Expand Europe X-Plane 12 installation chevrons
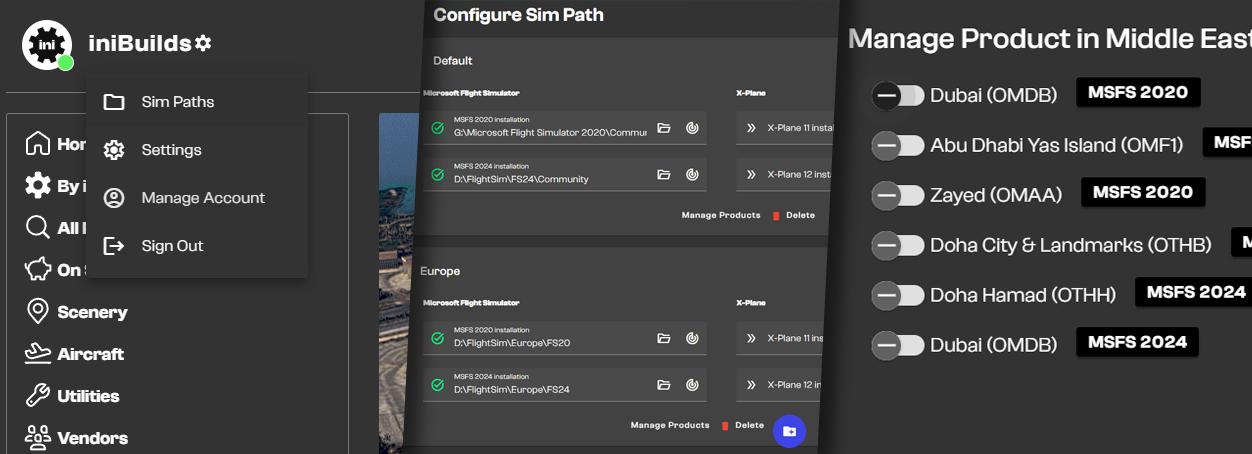 click(751, 385)
